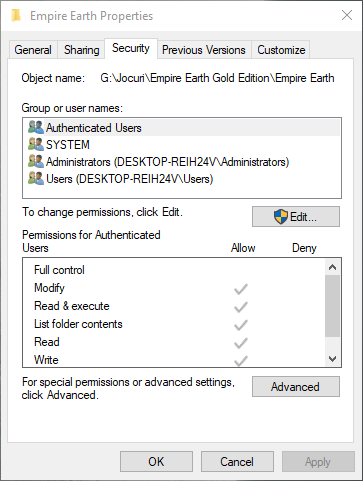Viewport: 363px width, 481px height.
Task: Open the Previous Versions tab
Action: click(204, 50)
